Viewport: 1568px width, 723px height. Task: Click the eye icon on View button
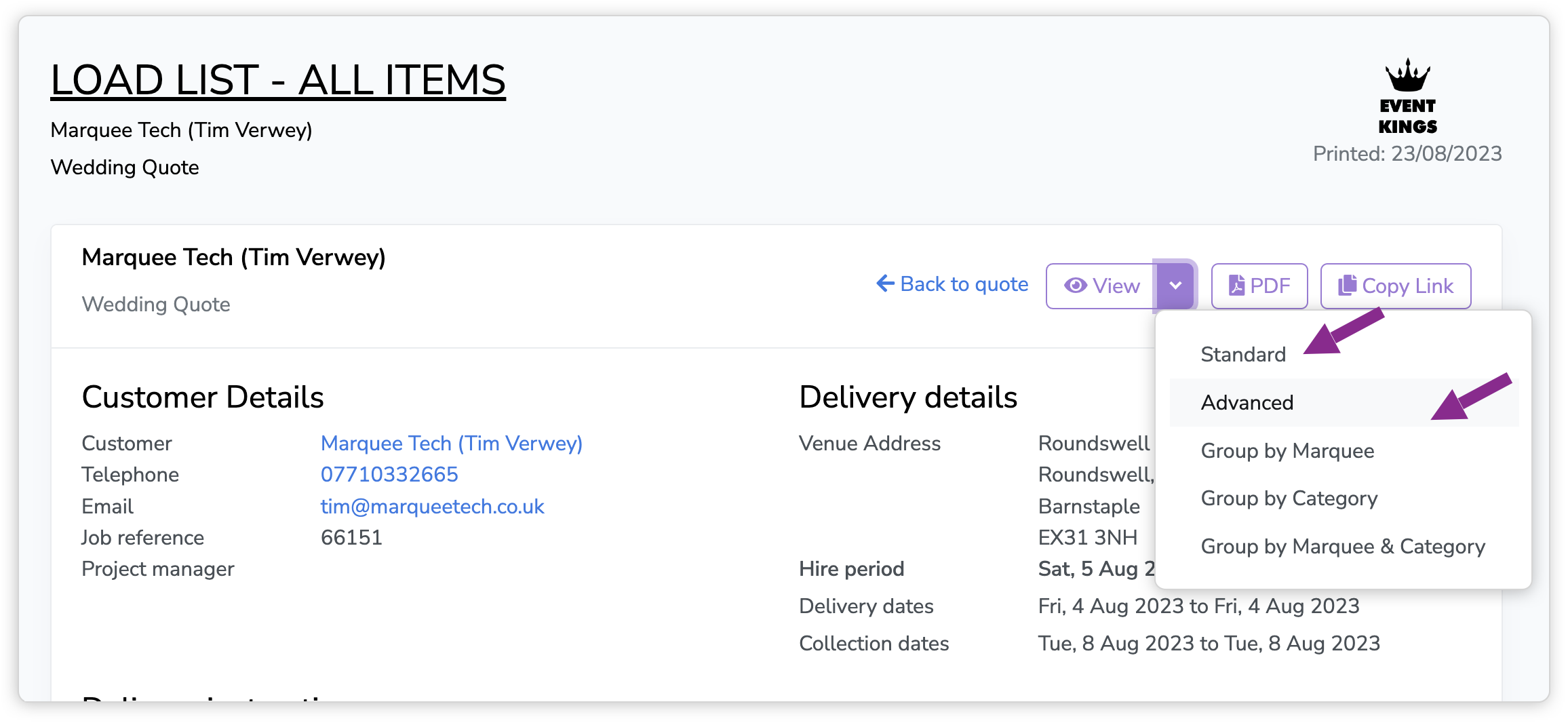(x=1075, y=286)
